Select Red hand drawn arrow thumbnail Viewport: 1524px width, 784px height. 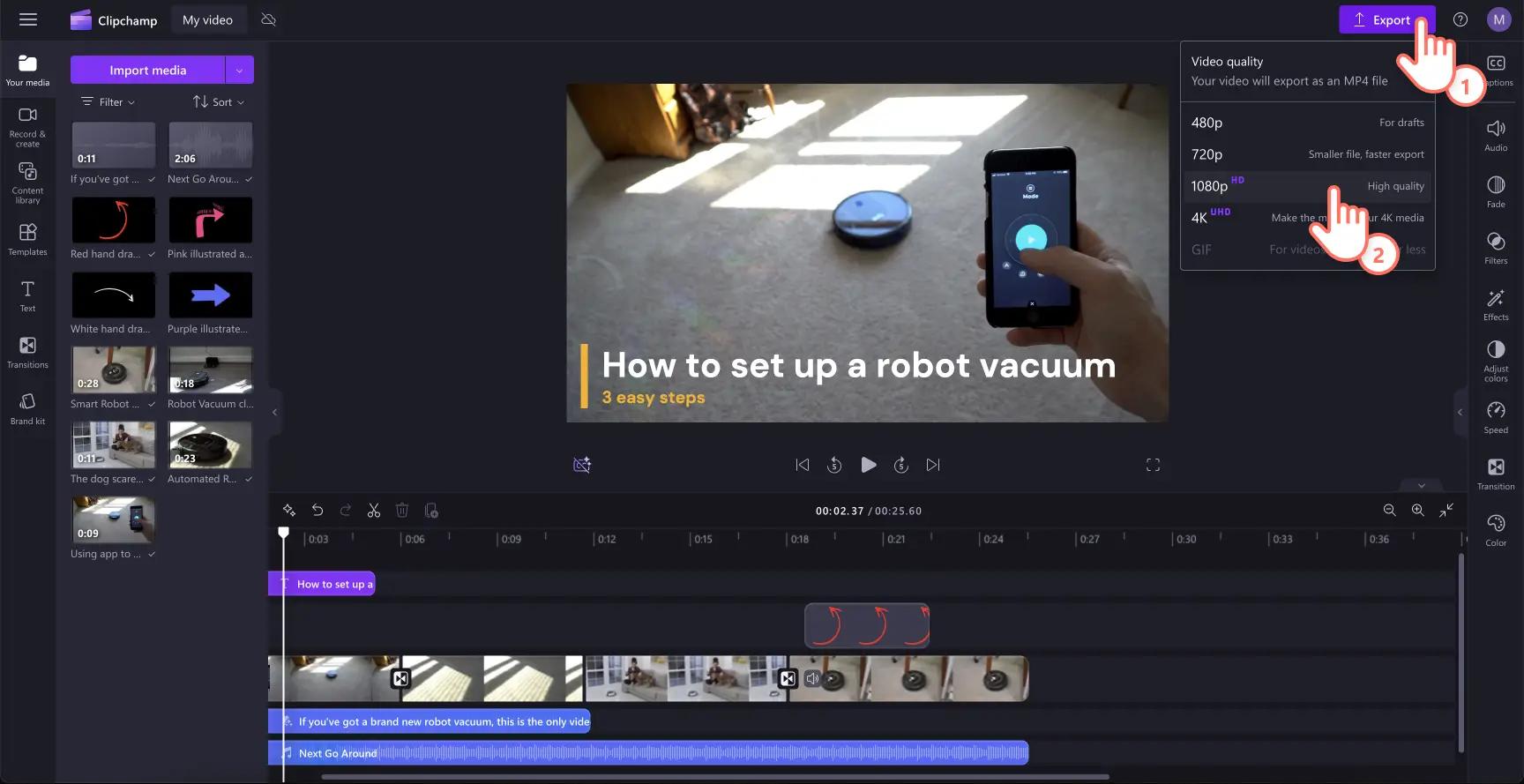click(113, 220)
